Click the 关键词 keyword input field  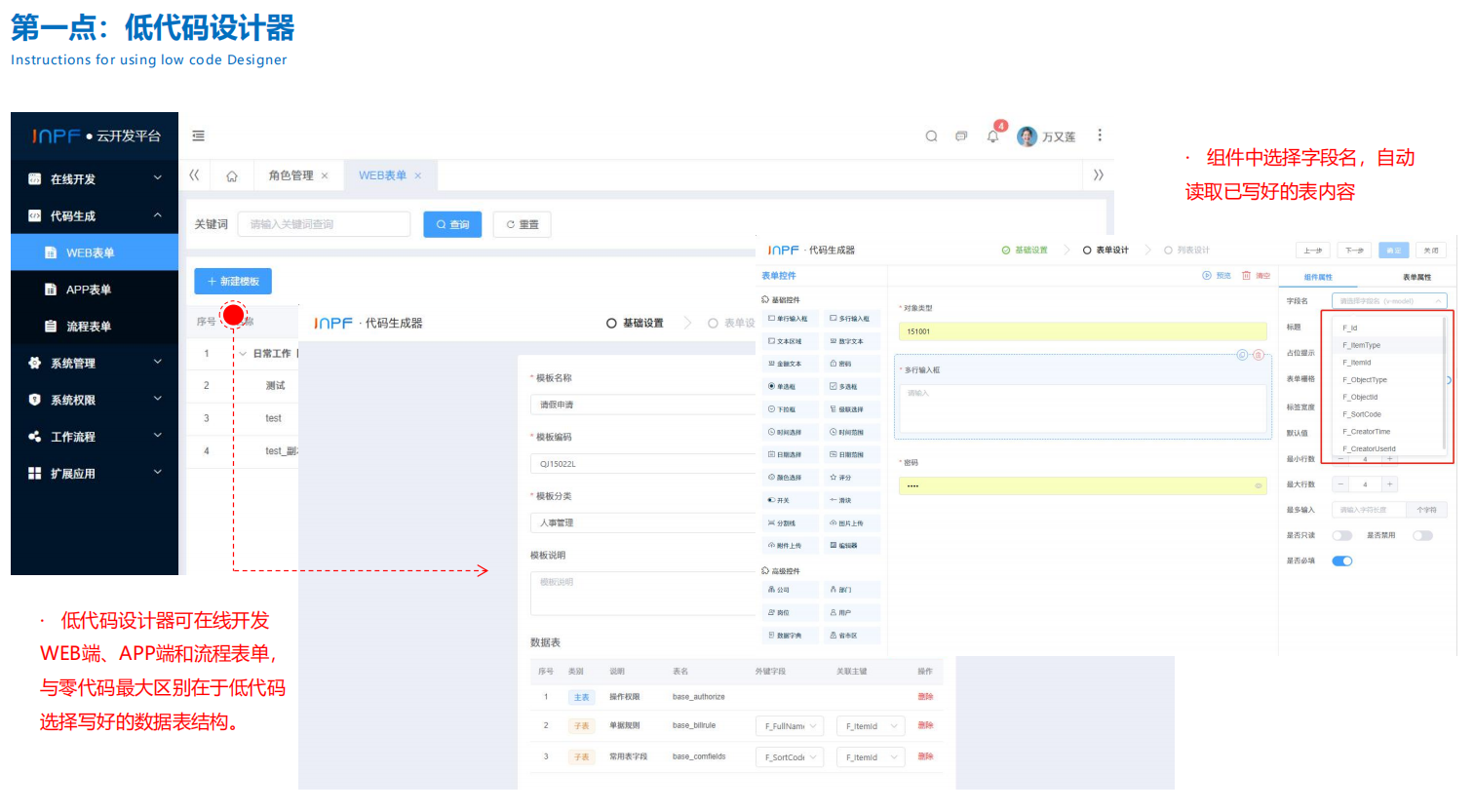coord(324,224)
